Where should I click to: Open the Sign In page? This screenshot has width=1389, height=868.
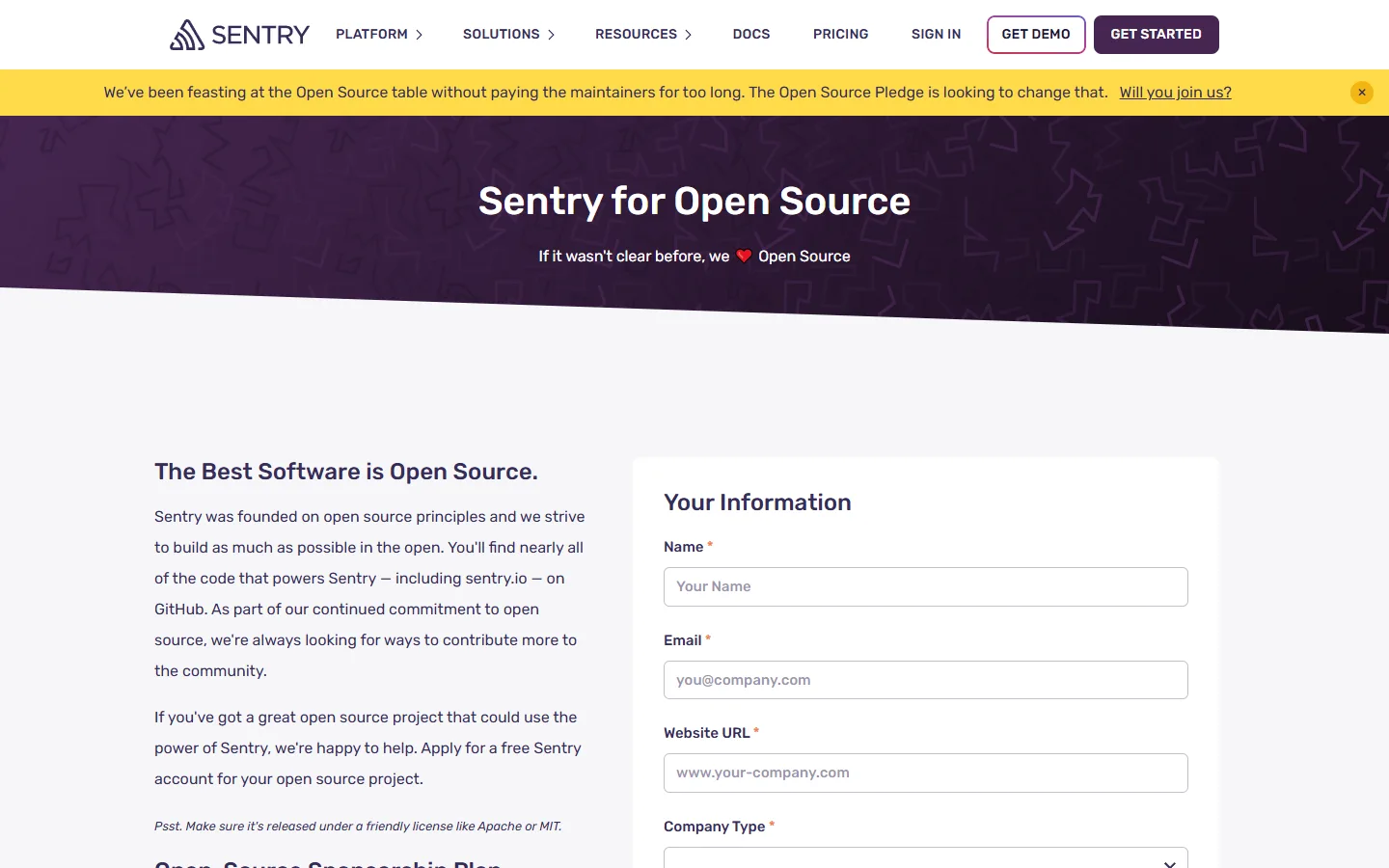(937, 35)
